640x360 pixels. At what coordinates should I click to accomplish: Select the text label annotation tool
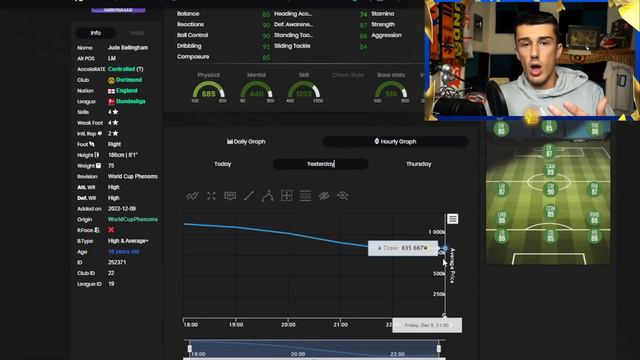[230, 196]
